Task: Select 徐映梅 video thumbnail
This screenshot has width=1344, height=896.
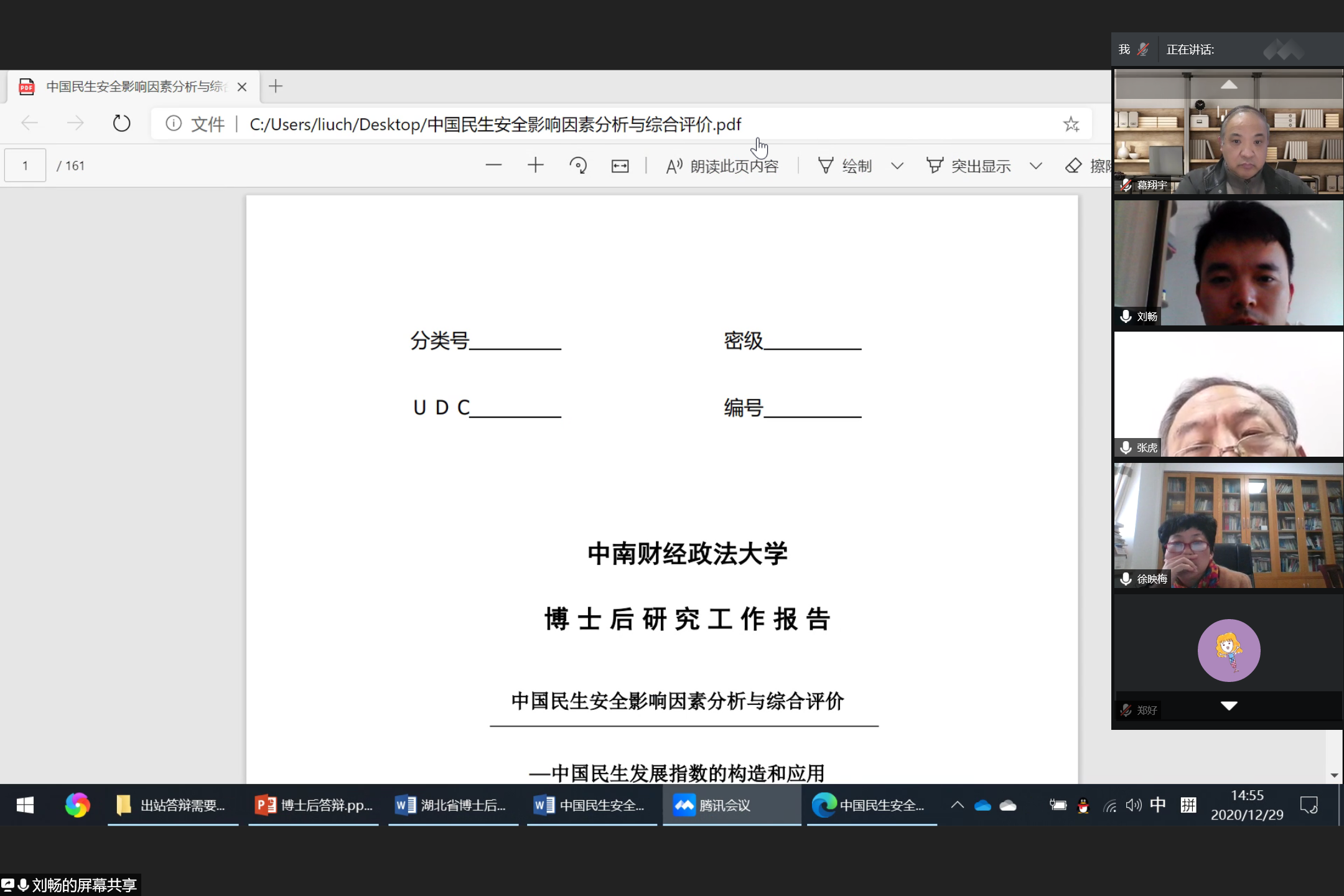Action: pyautogui.click(x=1228, y=525)
